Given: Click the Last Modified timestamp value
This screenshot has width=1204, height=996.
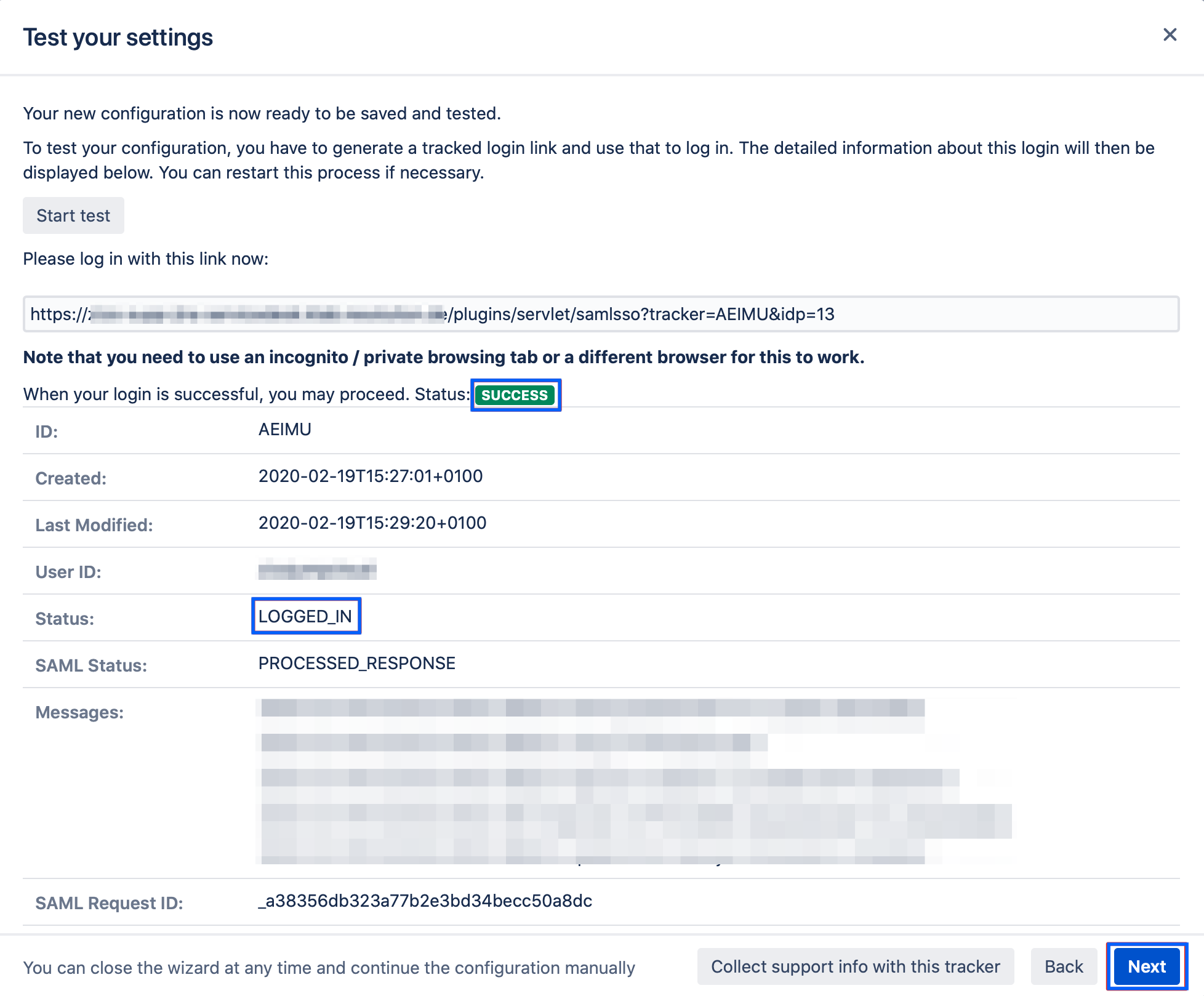Looking at the screenshot, I should pos(372,523).
